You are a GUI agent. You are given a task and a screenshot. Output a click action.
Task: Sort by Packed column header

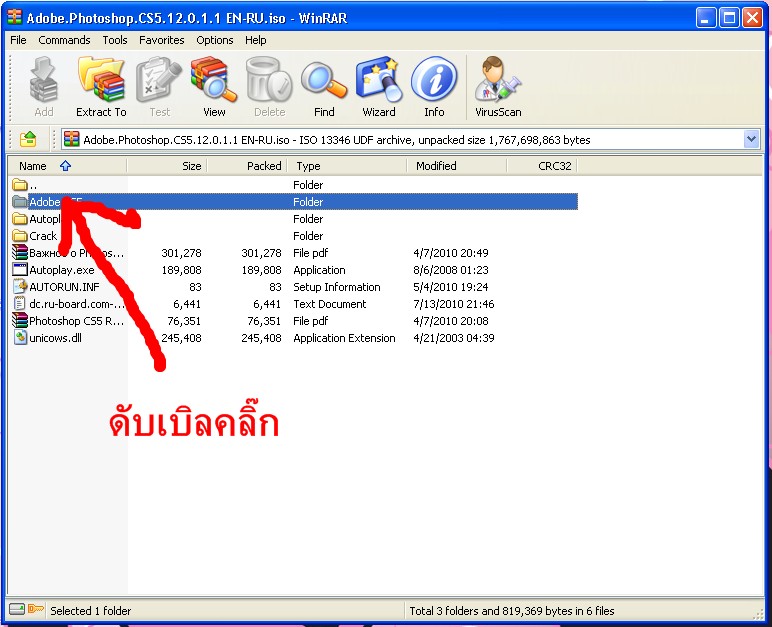(248, 166)
